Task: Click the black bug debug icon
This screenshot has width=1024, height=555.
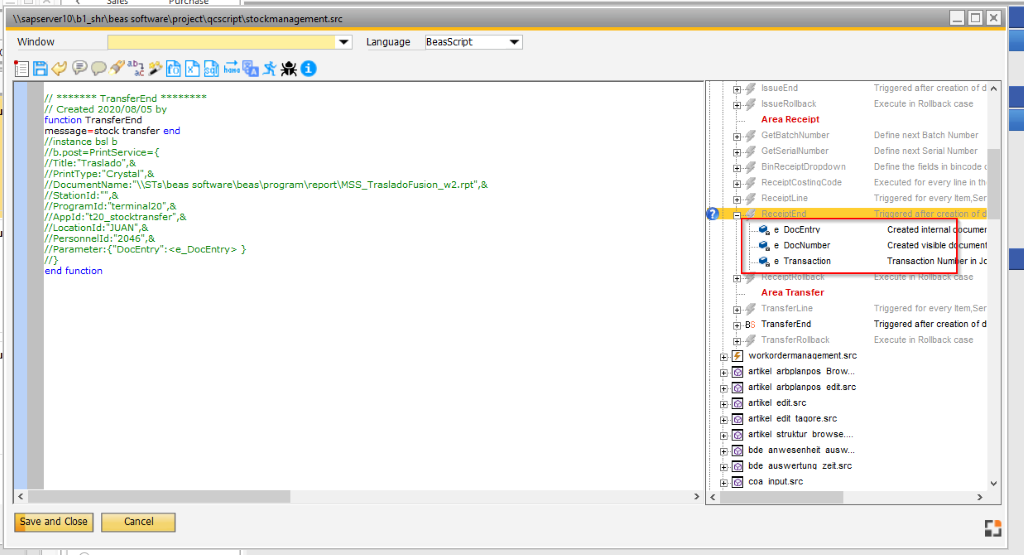Action: tap(289, 69)
